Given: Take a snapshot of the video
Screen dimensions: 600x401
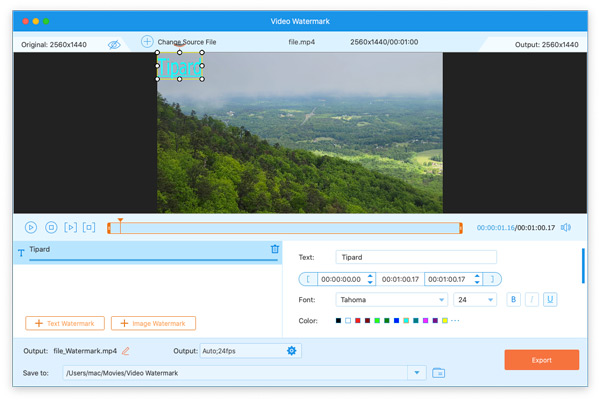Looking at the screenshot, I should tap(89, 228).
